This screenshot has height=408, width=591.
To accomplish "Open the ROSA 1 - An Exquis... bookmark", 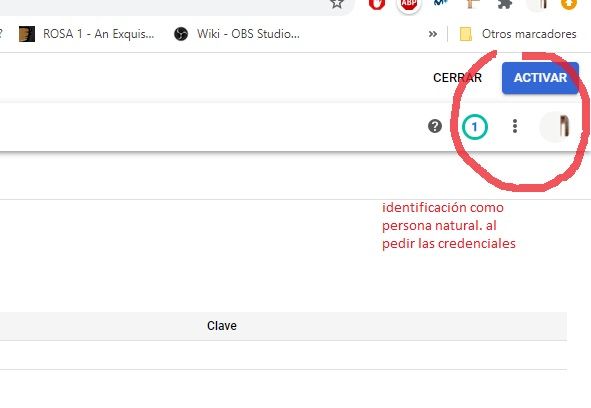I will 87,34.
